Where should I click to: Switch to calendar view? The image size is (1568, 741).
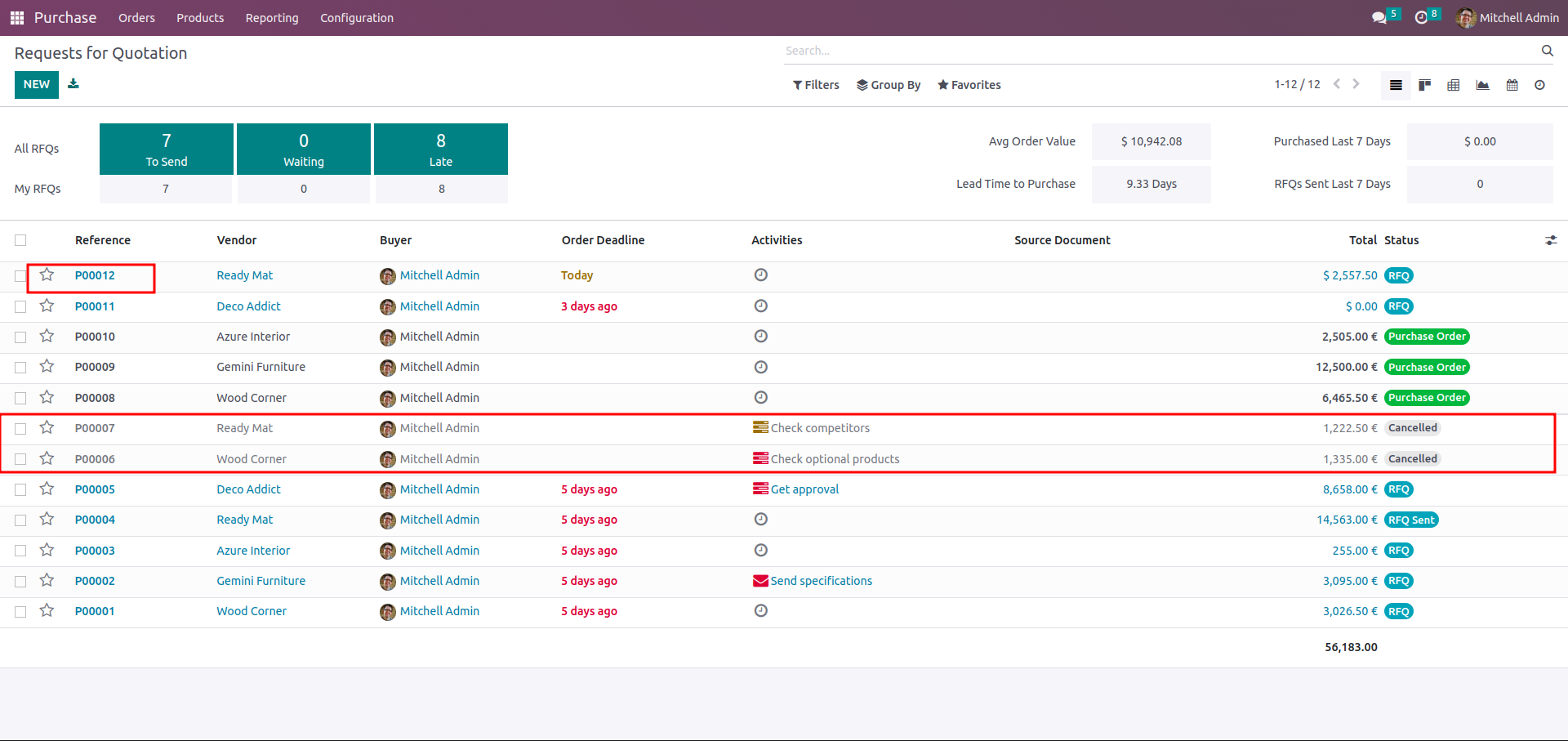[x=1512, y=85]
